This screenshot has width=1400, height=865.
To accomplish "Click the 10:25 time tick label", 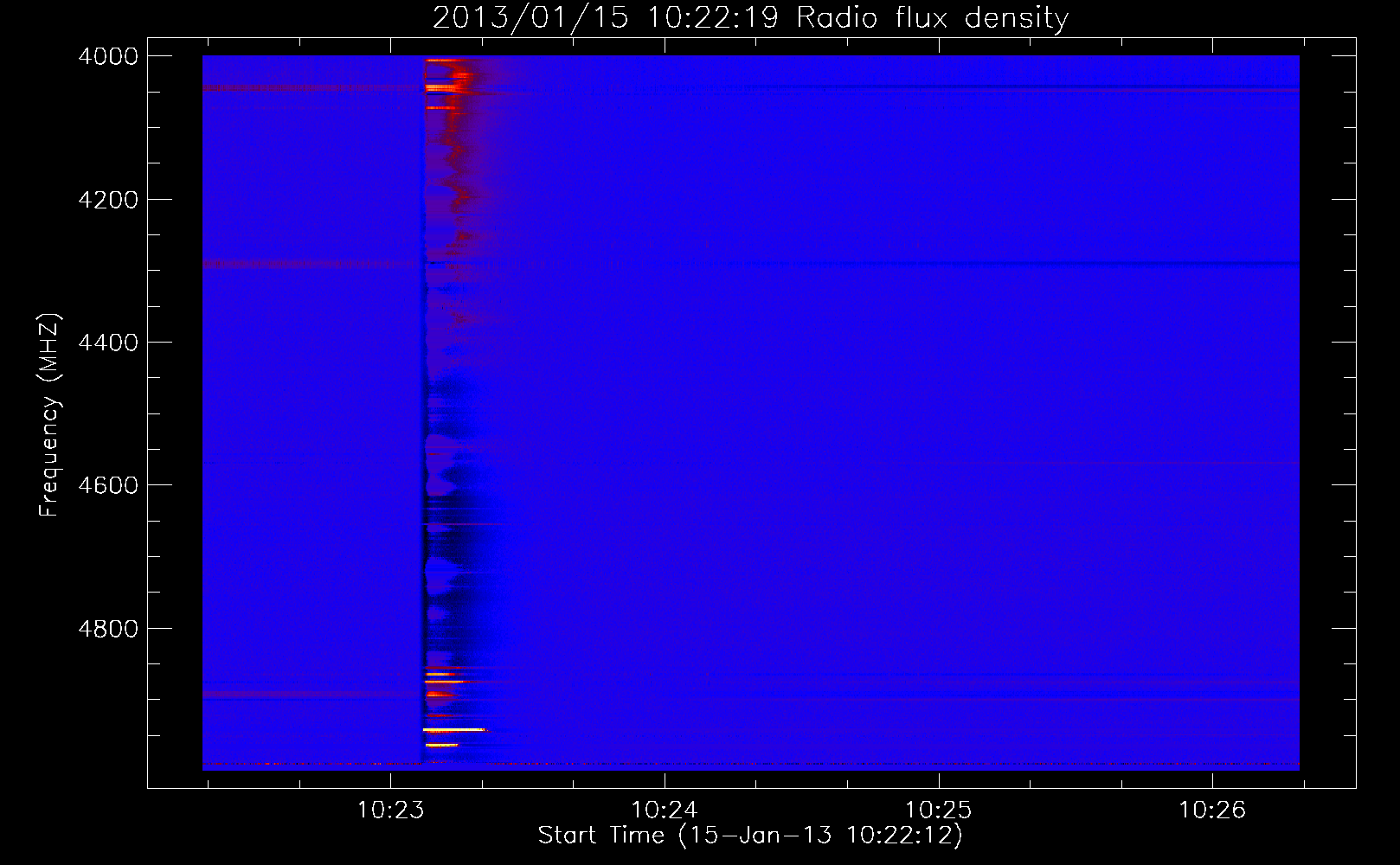I will click(939, 811).
